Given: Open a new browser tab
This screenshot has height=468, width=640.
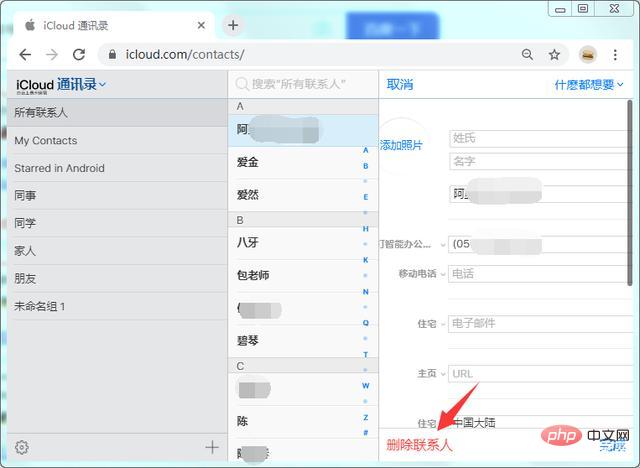Looking at the screenshot, I should [x=233, y=25].
